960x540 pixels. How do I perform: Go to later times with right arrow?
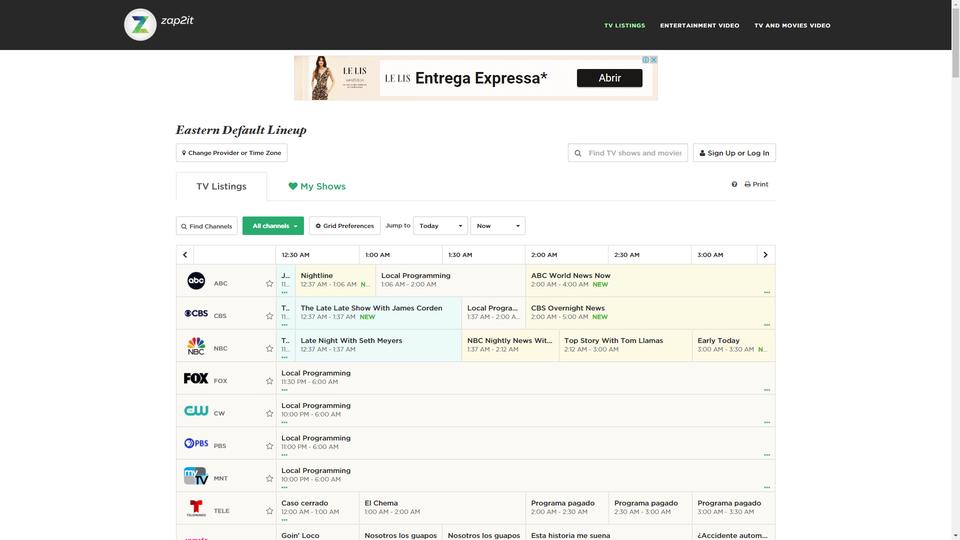click(765, 255)
